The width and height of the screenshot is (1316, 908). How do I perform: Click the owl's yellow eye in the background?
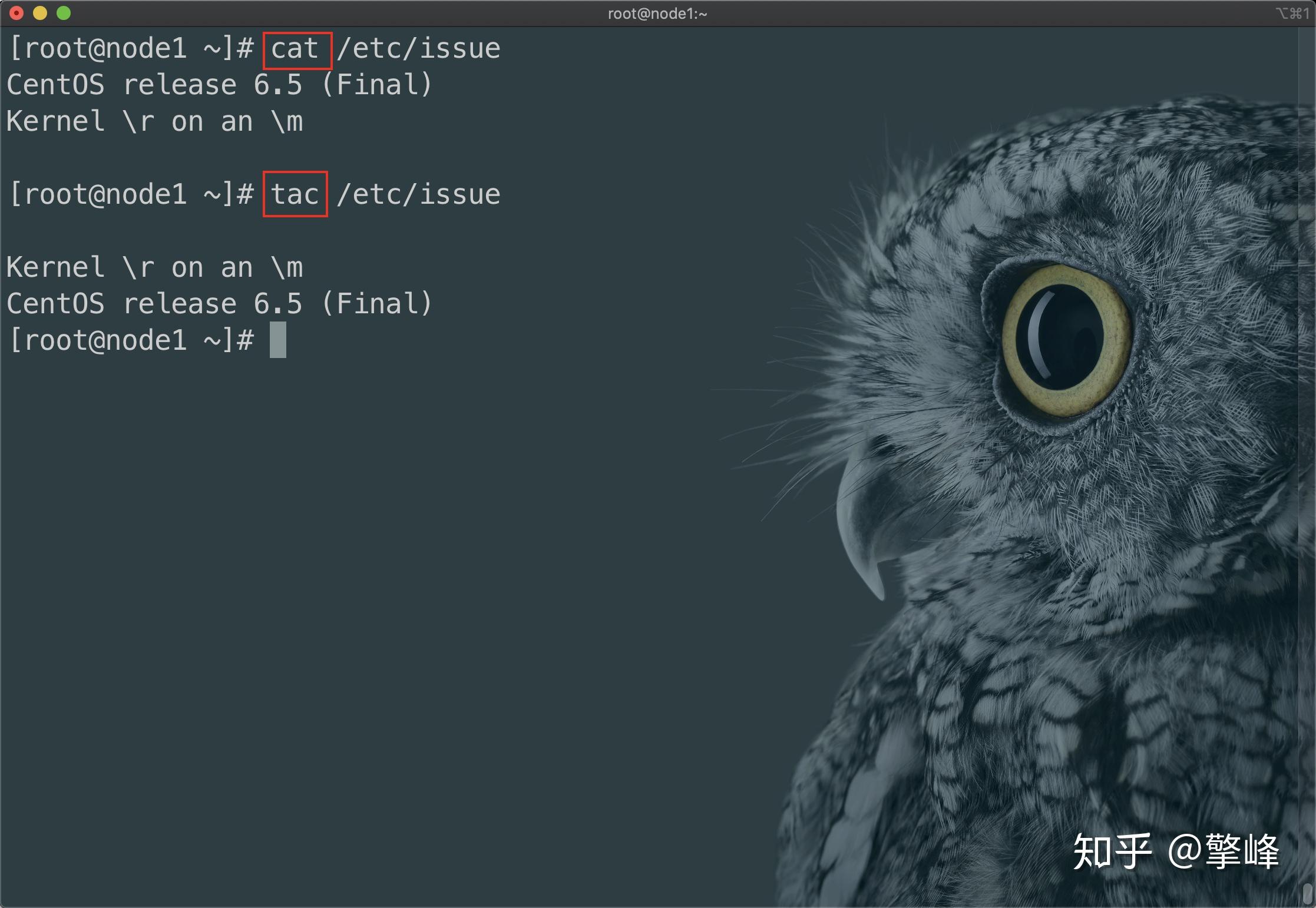pos(1064,340)
